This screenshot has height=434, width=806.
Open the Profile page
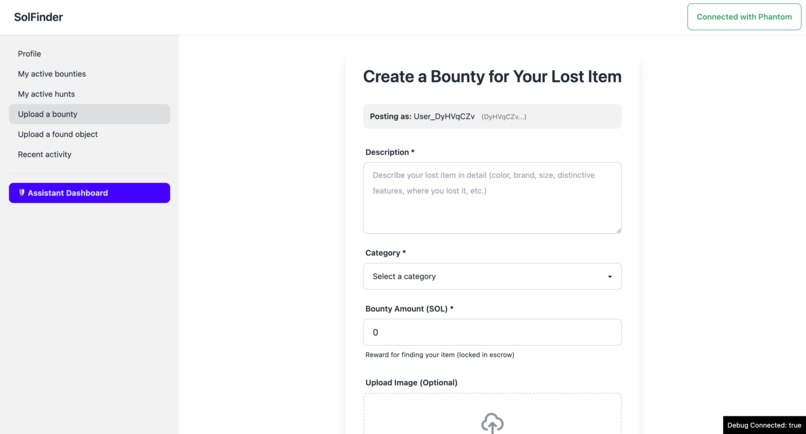click(30, 54)
